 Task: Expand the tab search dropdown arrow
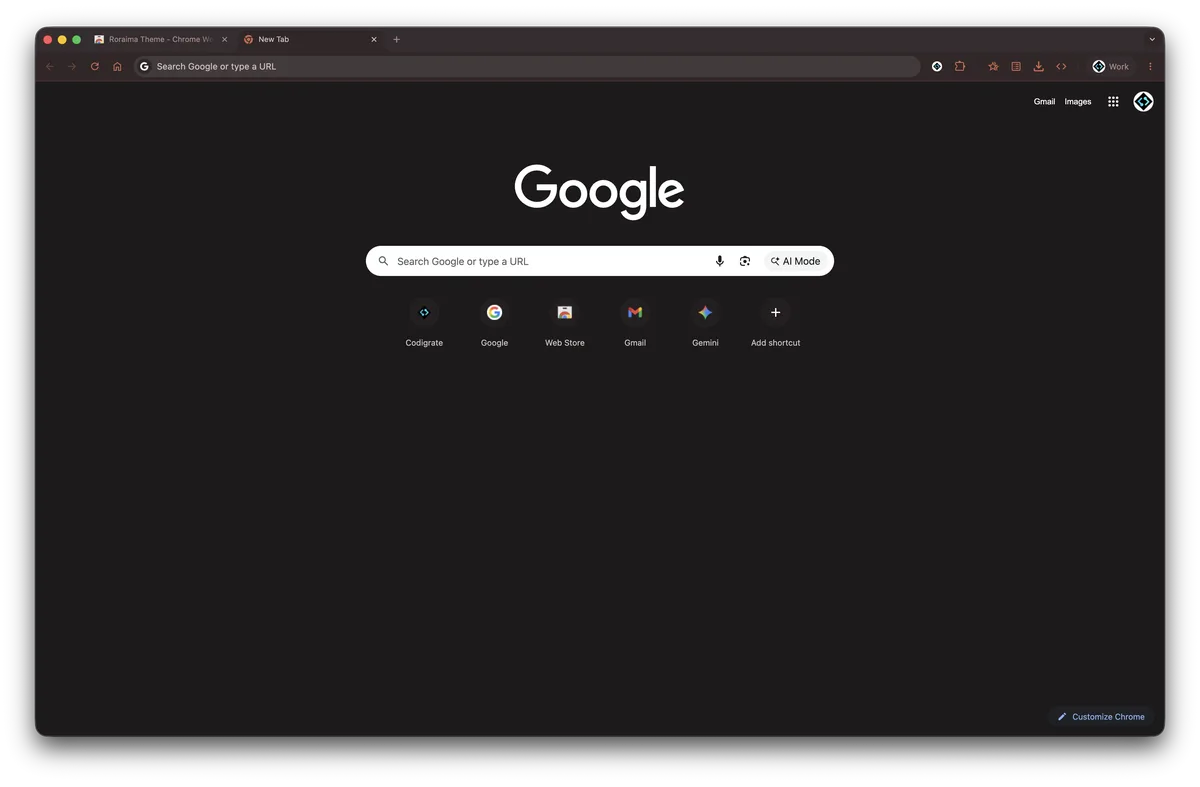(x=1152, y=40)
